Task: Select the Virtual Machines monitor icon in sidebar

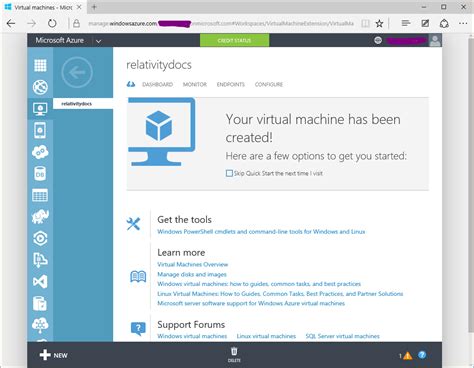Action: click(x=40, y=109)
